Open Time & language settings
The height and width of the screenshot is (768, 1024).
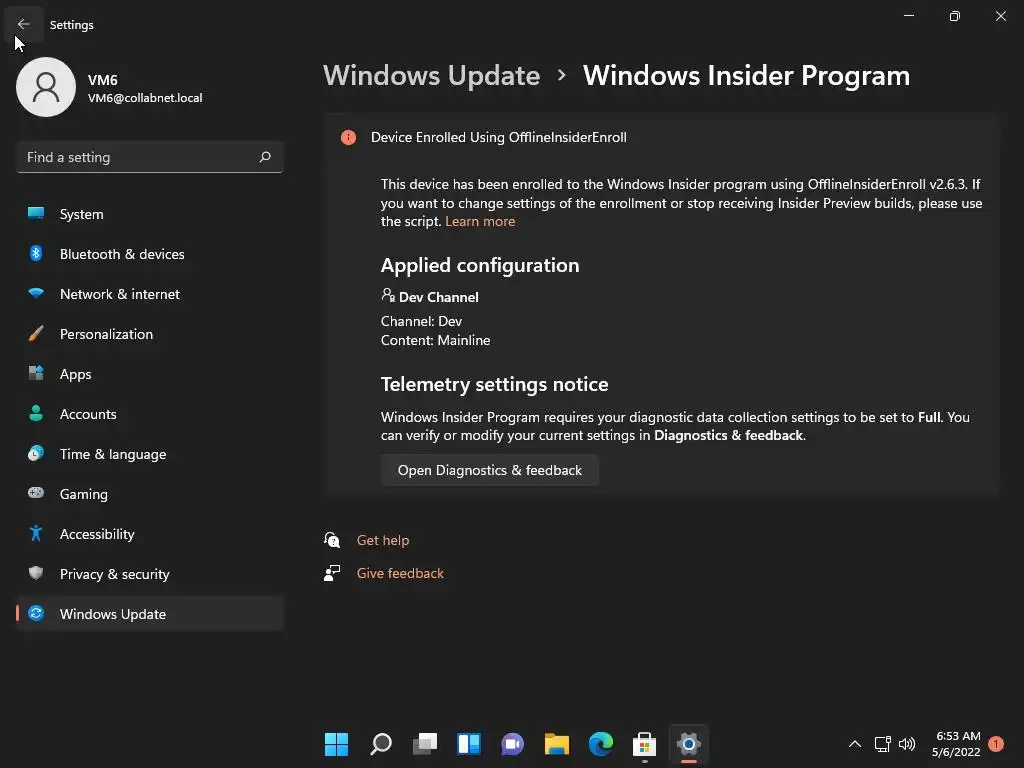pos(150,454)
